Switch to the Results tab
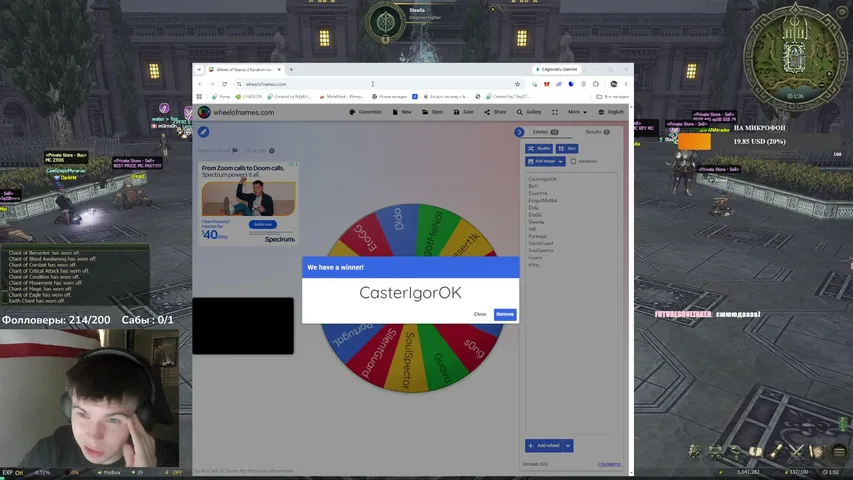 pos(597,132)
